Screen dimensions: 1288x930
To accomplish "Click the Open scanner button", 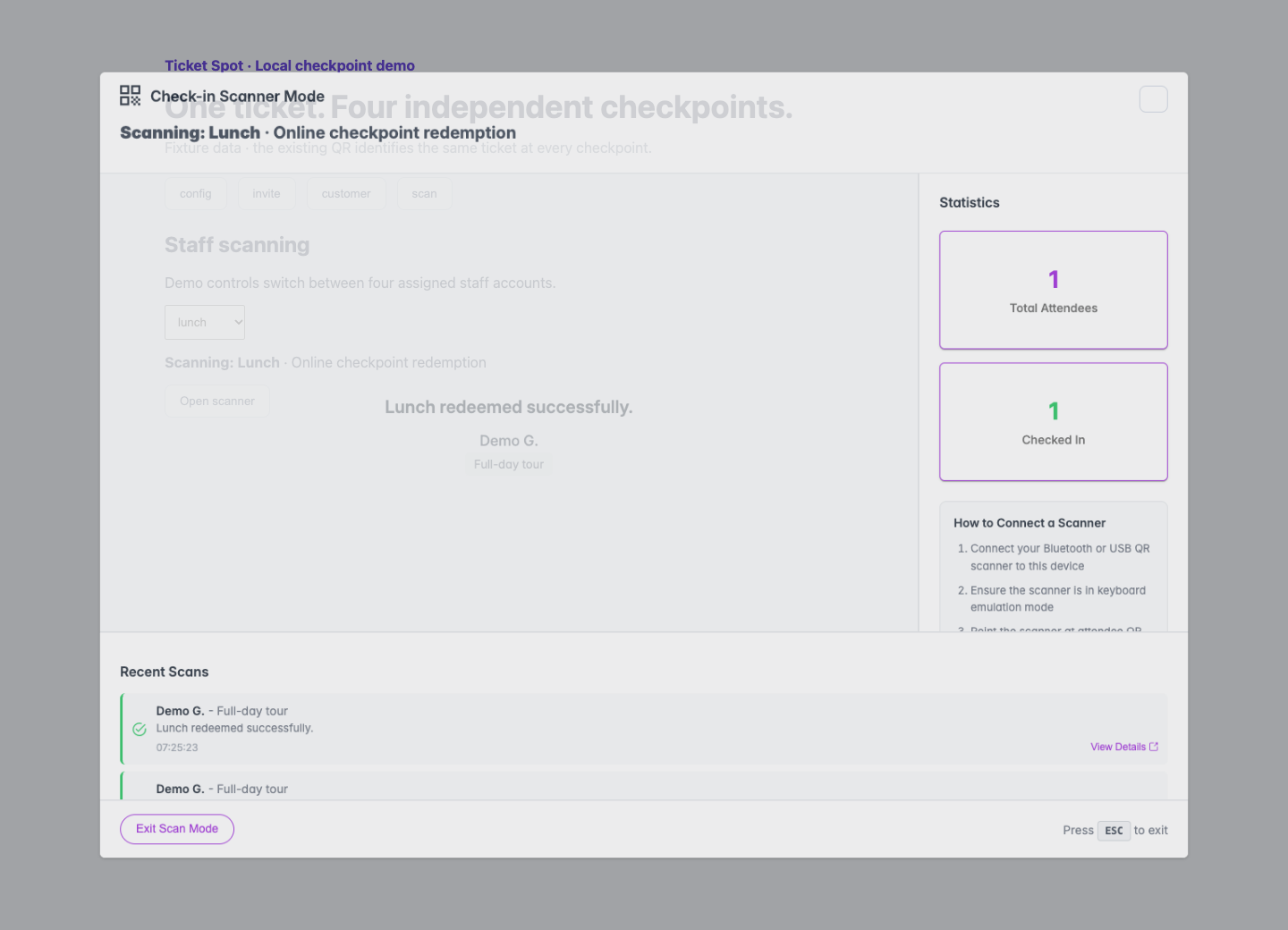I will [217, 402].
